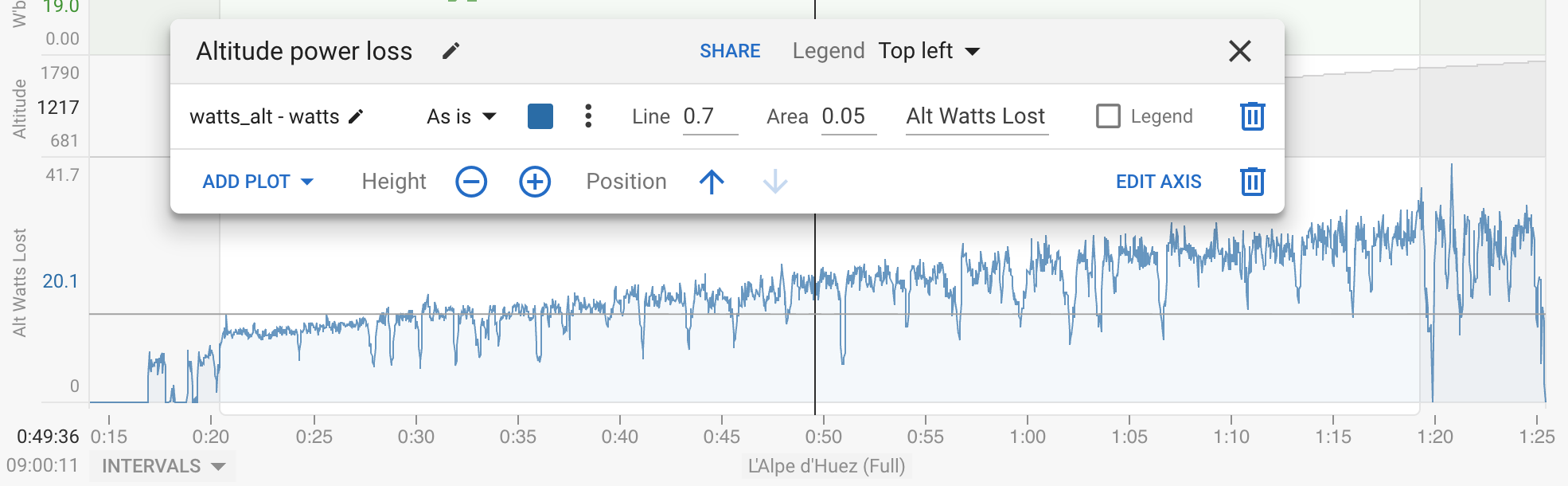Image resolution: width=1568 pixels, height=486 pixels.
Task: Close the Altitude power loss dialog
Action: (1239, 51)
